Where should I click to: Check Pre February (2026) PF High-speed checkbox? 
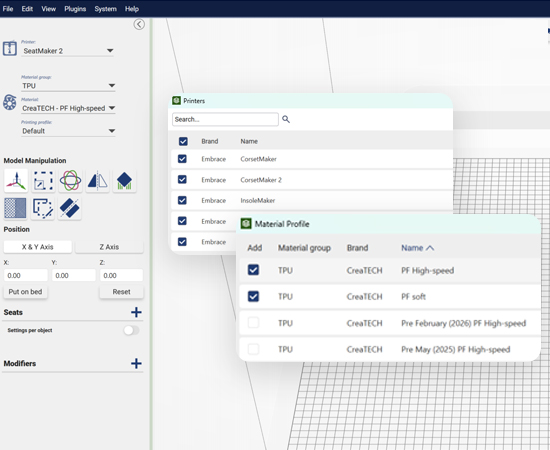tap(253, 323)
